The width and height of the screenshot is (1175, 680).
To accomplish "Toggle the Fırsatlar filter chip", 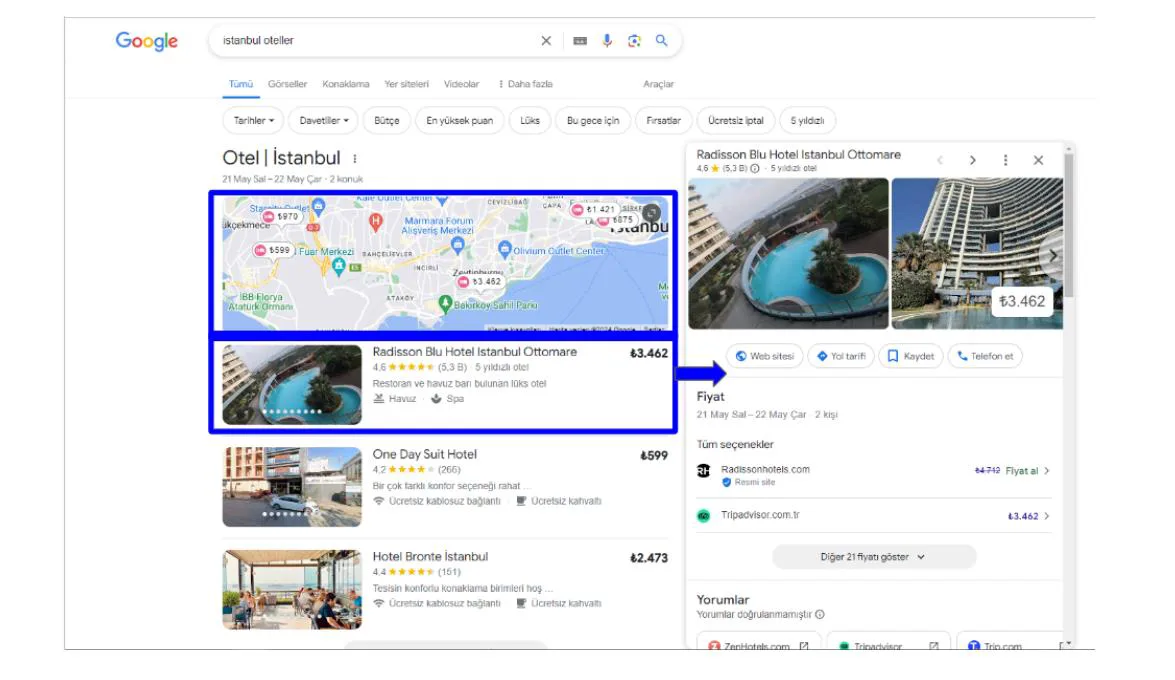I will 663,121.
